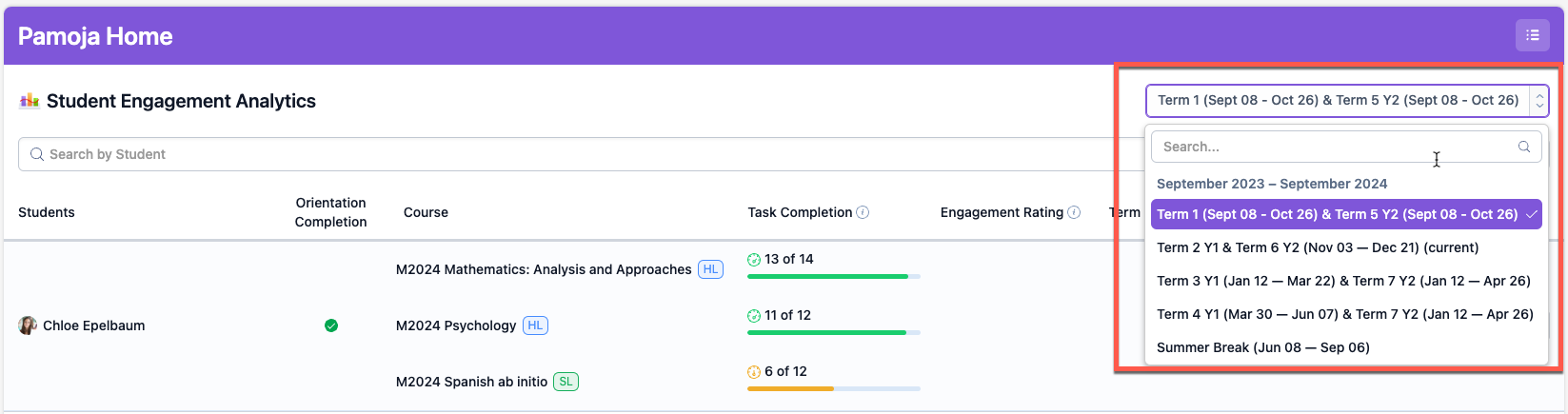Click the magnifier icon in dropdown search
The image size is (1568, 414).
pos(1524,147)
